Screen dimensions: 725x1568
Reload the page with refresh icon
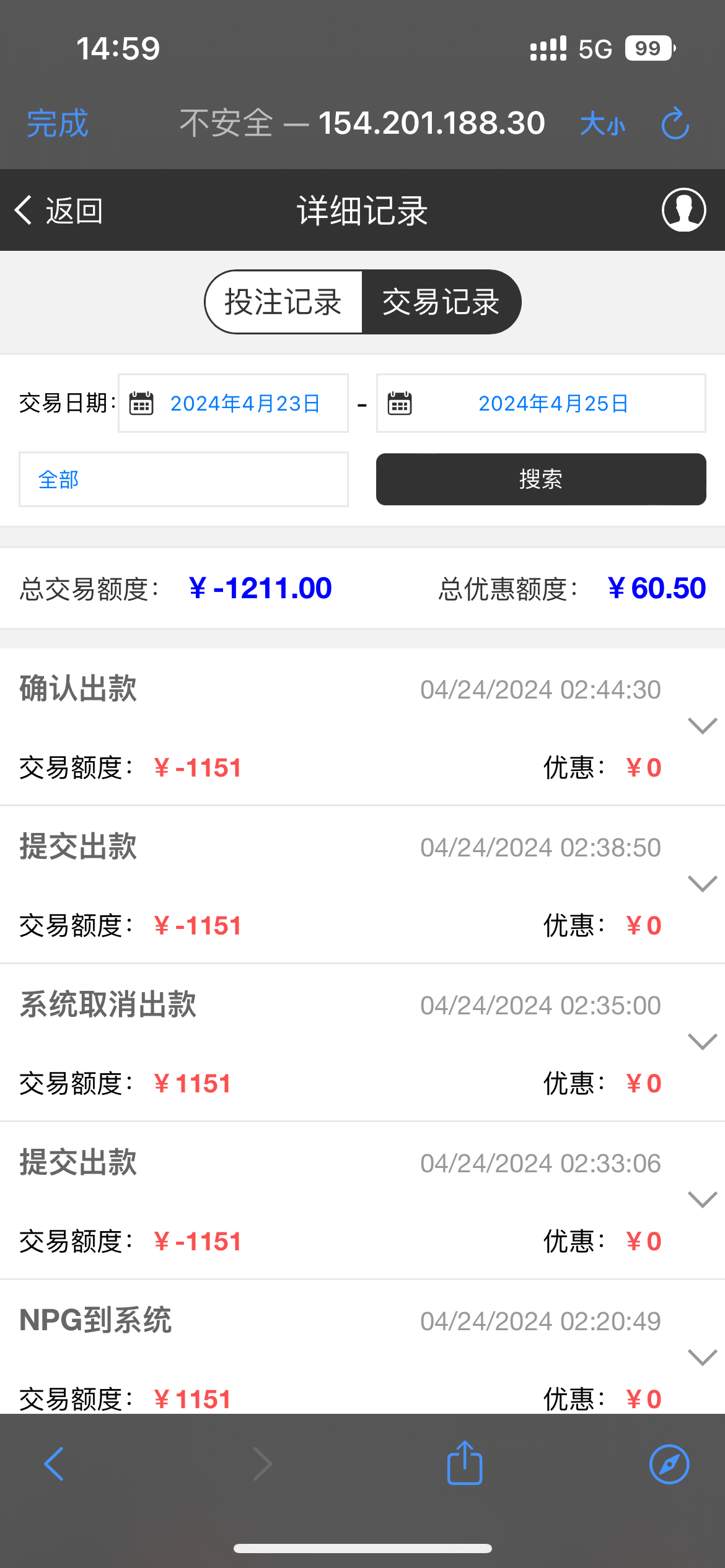click(x=675, y=123)
